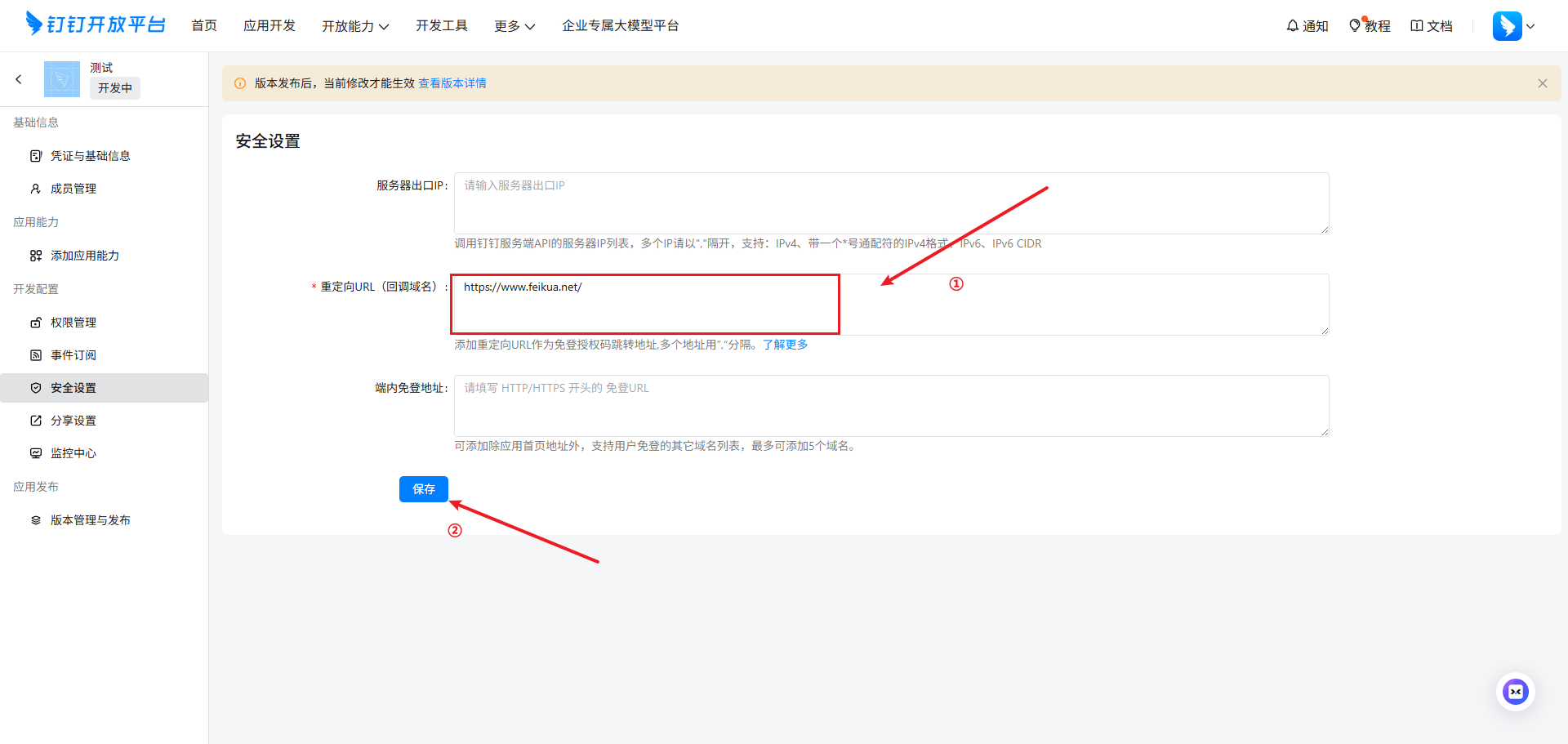The image size is (1568, 744).
Task: Click the 了解更多 link
Action: (785, 345)
